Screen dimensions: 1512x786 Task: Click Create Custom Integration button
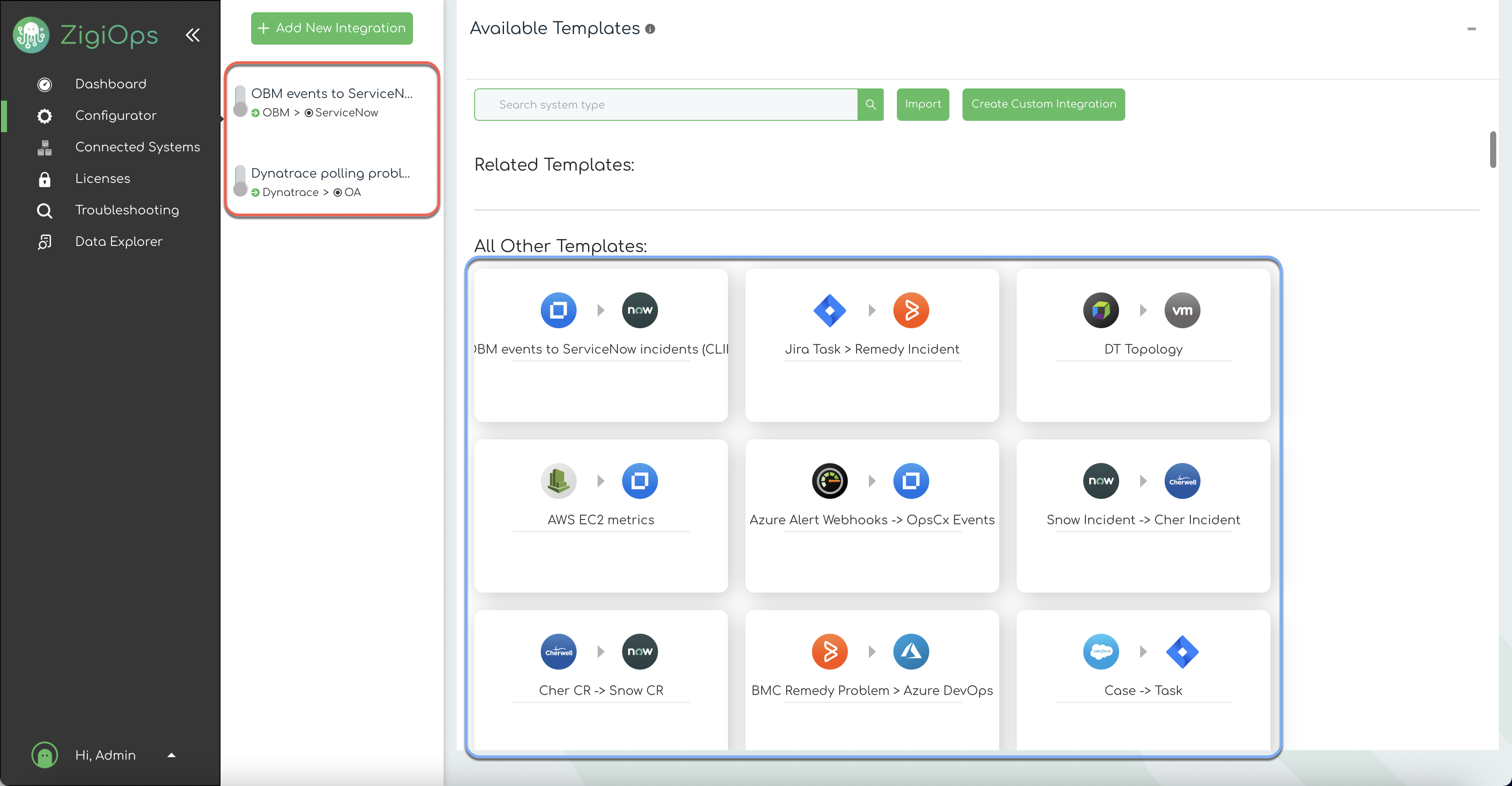1043,105
